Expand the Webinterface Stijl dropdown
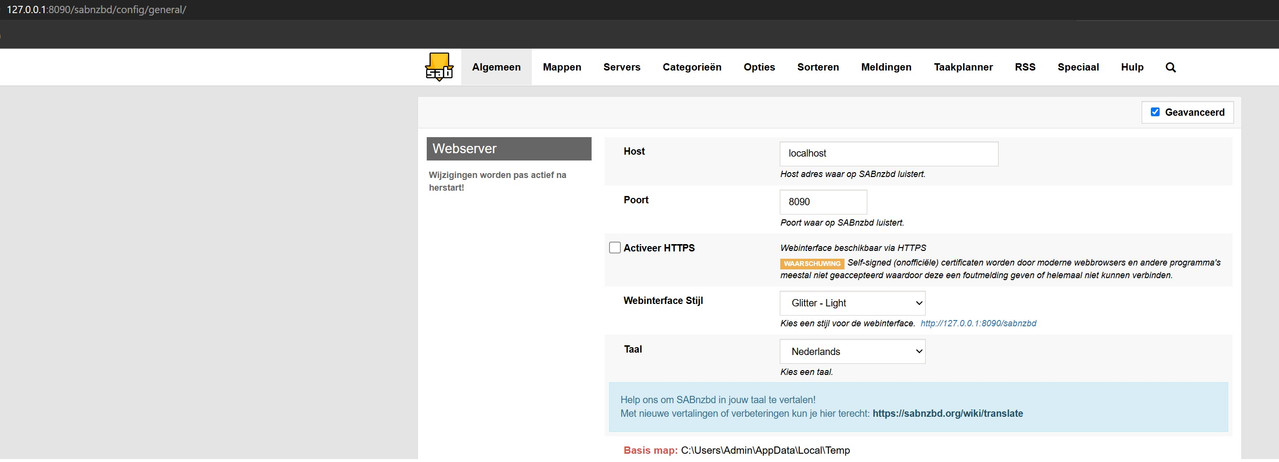Image resolution: width=1279 pixels, height=462 pixels. click(x=853, y=302)
